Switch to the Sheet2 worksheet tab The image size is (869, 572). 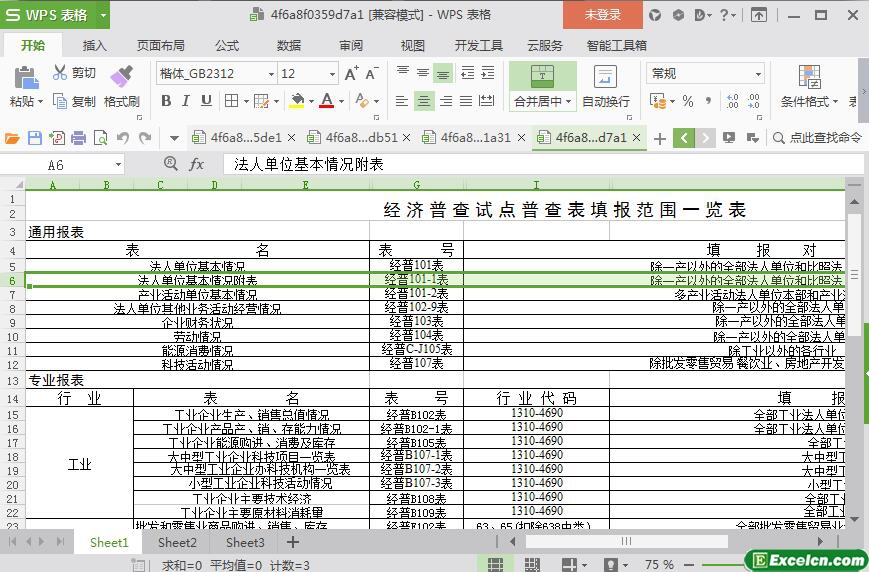coord(177,542)
